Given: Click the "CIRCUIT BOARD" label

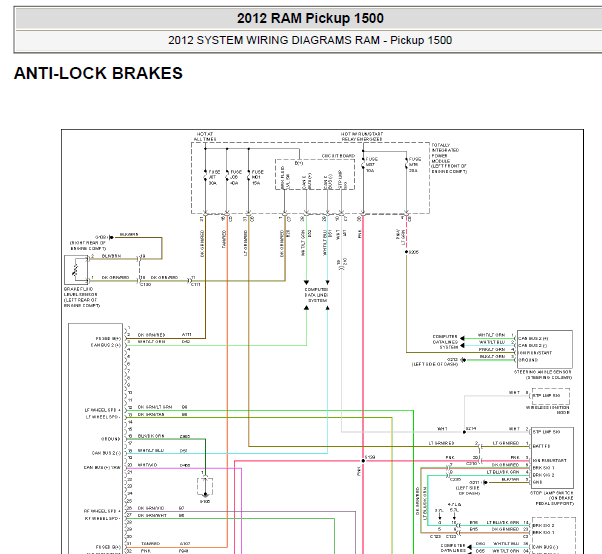Looking at the screenshot, I should pyautogui.click(x=338, y=156).
